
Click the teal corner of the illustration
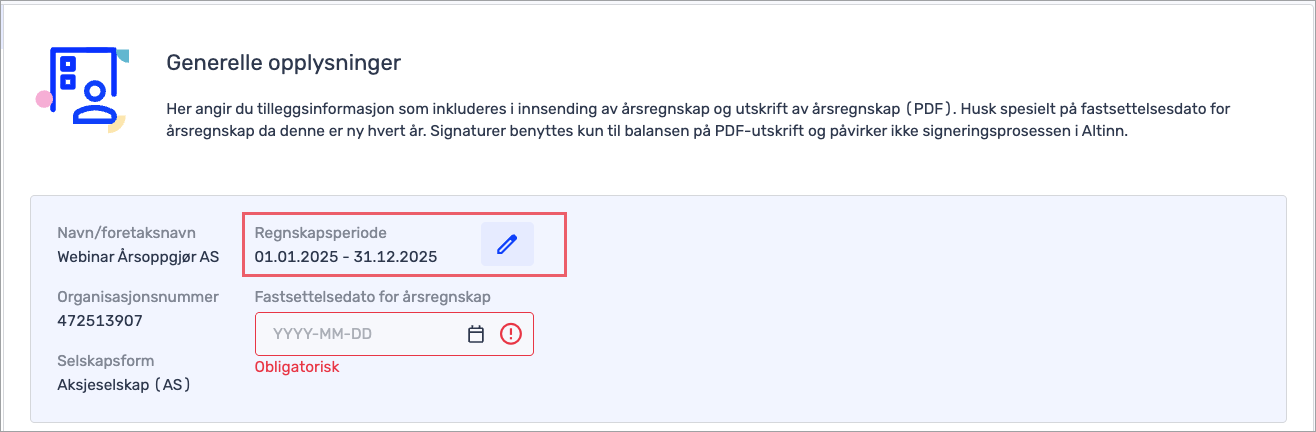121,55
